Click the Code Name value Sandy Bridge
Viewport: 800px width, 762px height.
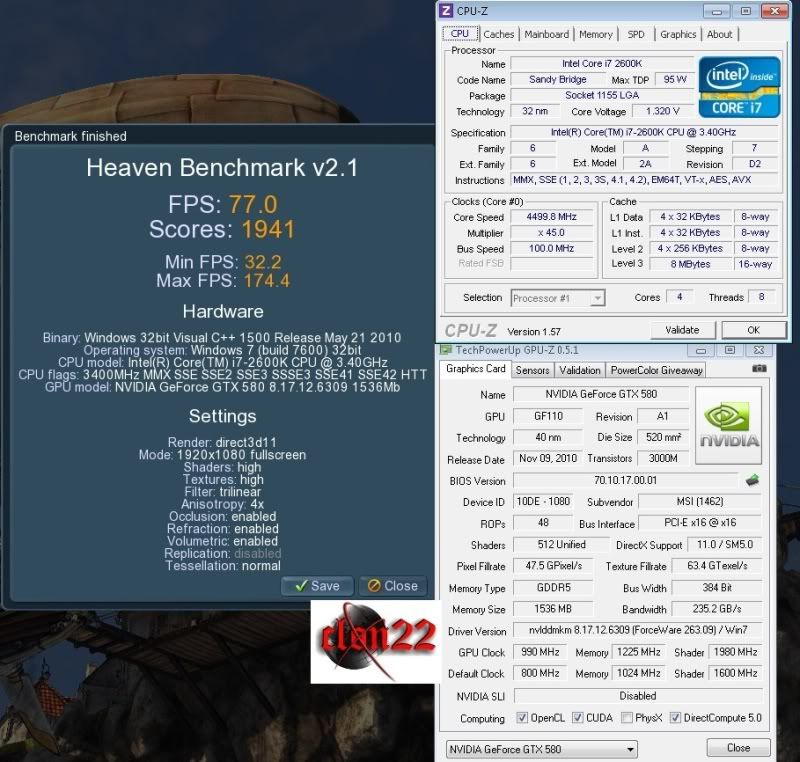558,80
